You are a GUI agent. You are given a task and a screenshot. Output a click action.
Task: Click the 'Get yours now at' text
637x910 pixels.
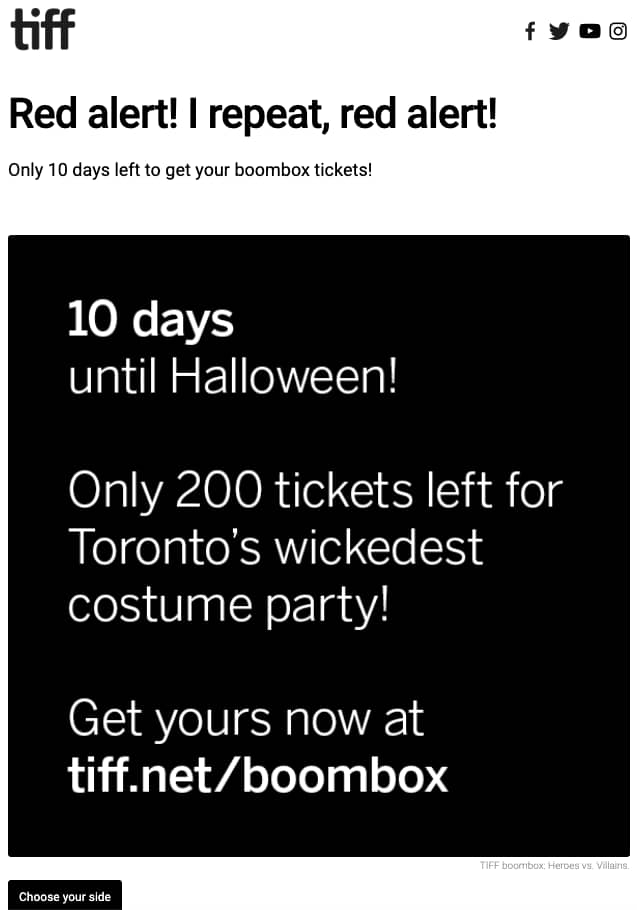pyautogui.click(x=245, y=718)
